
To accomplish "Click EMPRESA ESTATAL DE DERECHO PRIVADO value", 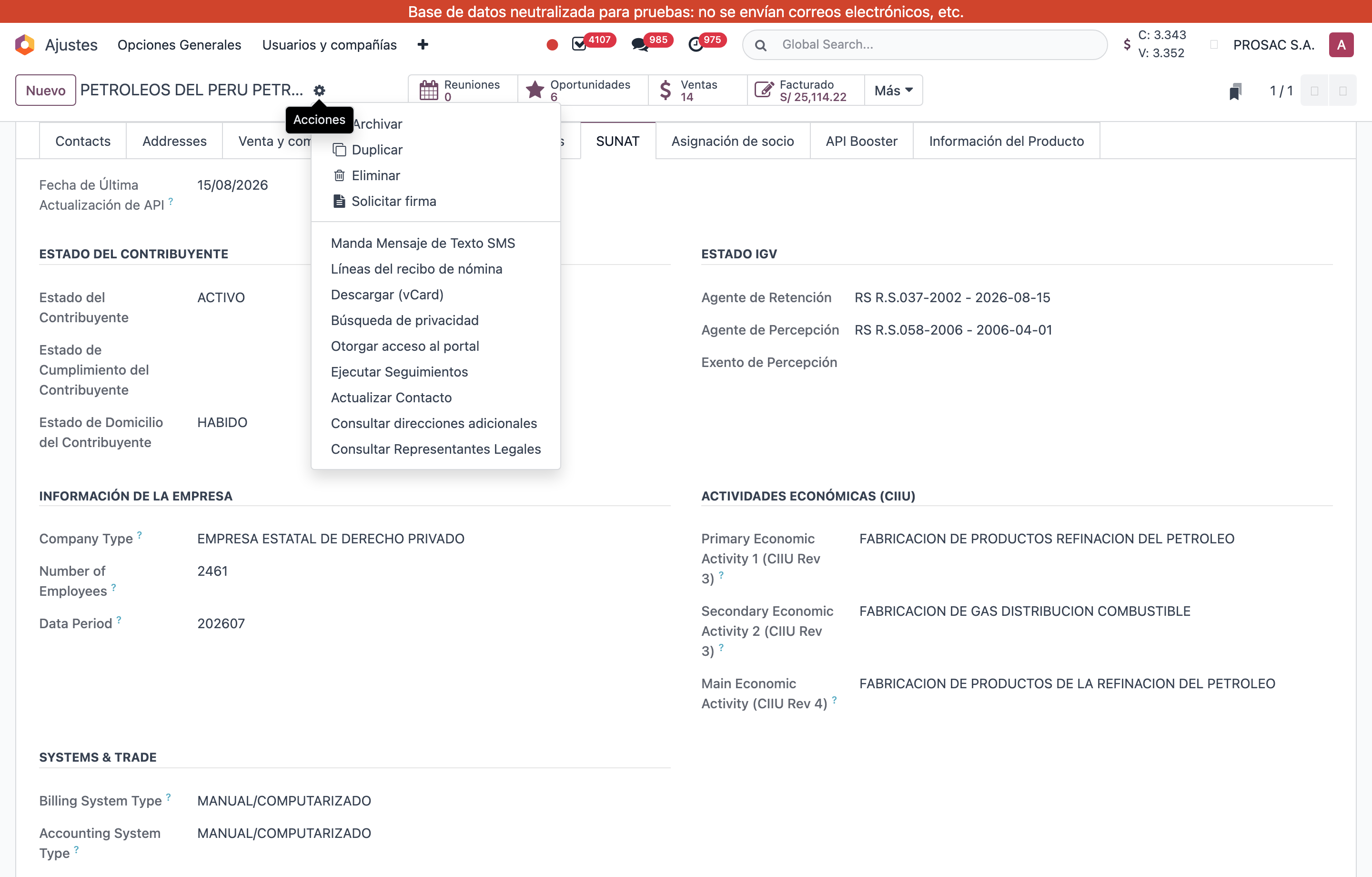I will point(331,538).
